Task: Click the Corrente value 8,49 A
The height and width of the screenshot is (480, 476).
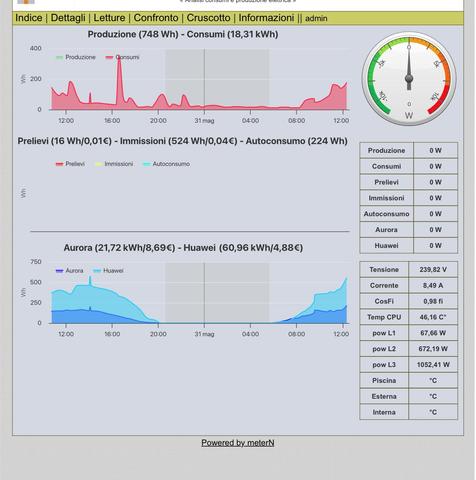Action: tap(433, 285)
